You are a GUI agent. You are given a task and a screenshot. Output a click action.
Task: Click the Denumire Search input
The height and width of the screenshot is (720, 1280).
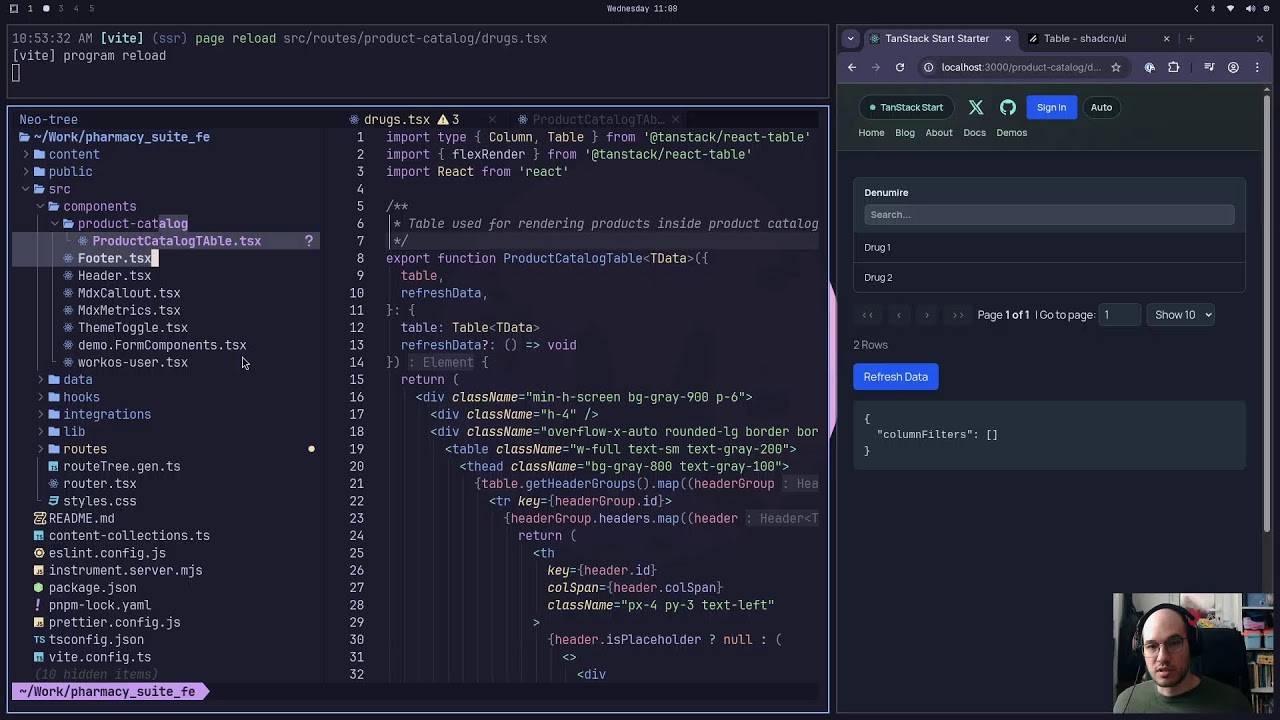pyautogui.click(x=1049, y=214)
